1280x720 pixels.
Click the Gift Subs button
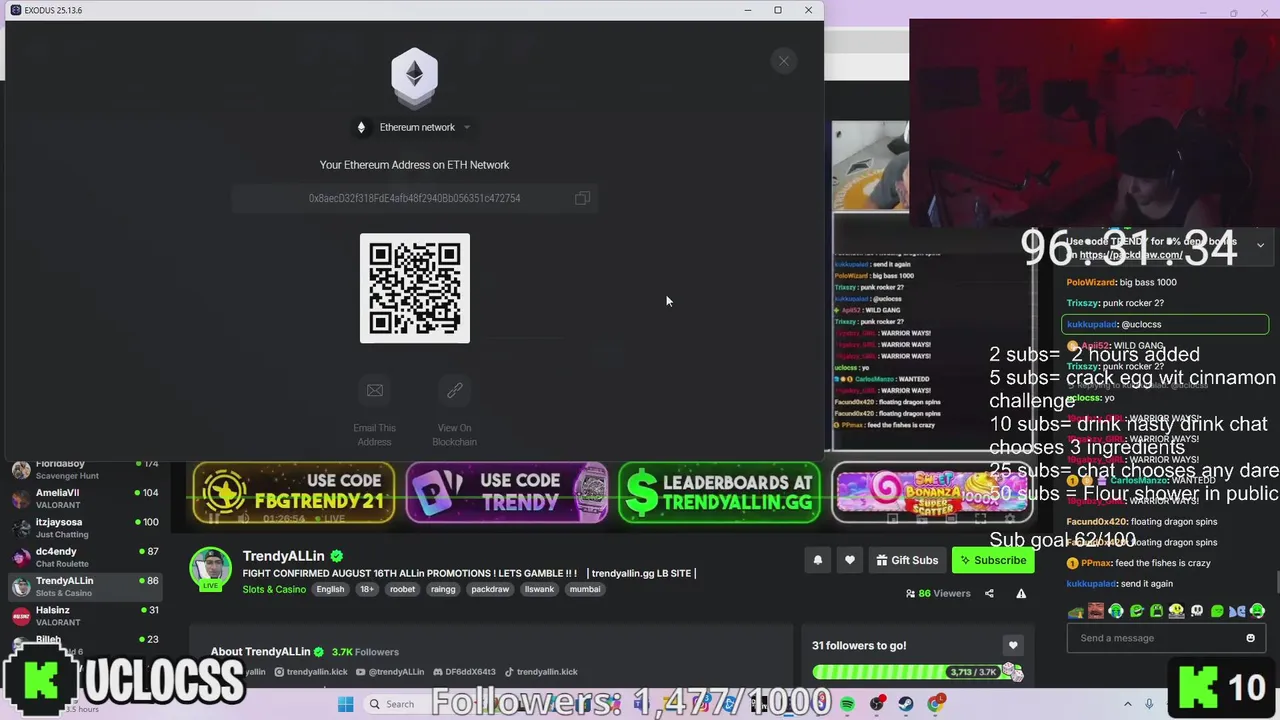point(907,561)
